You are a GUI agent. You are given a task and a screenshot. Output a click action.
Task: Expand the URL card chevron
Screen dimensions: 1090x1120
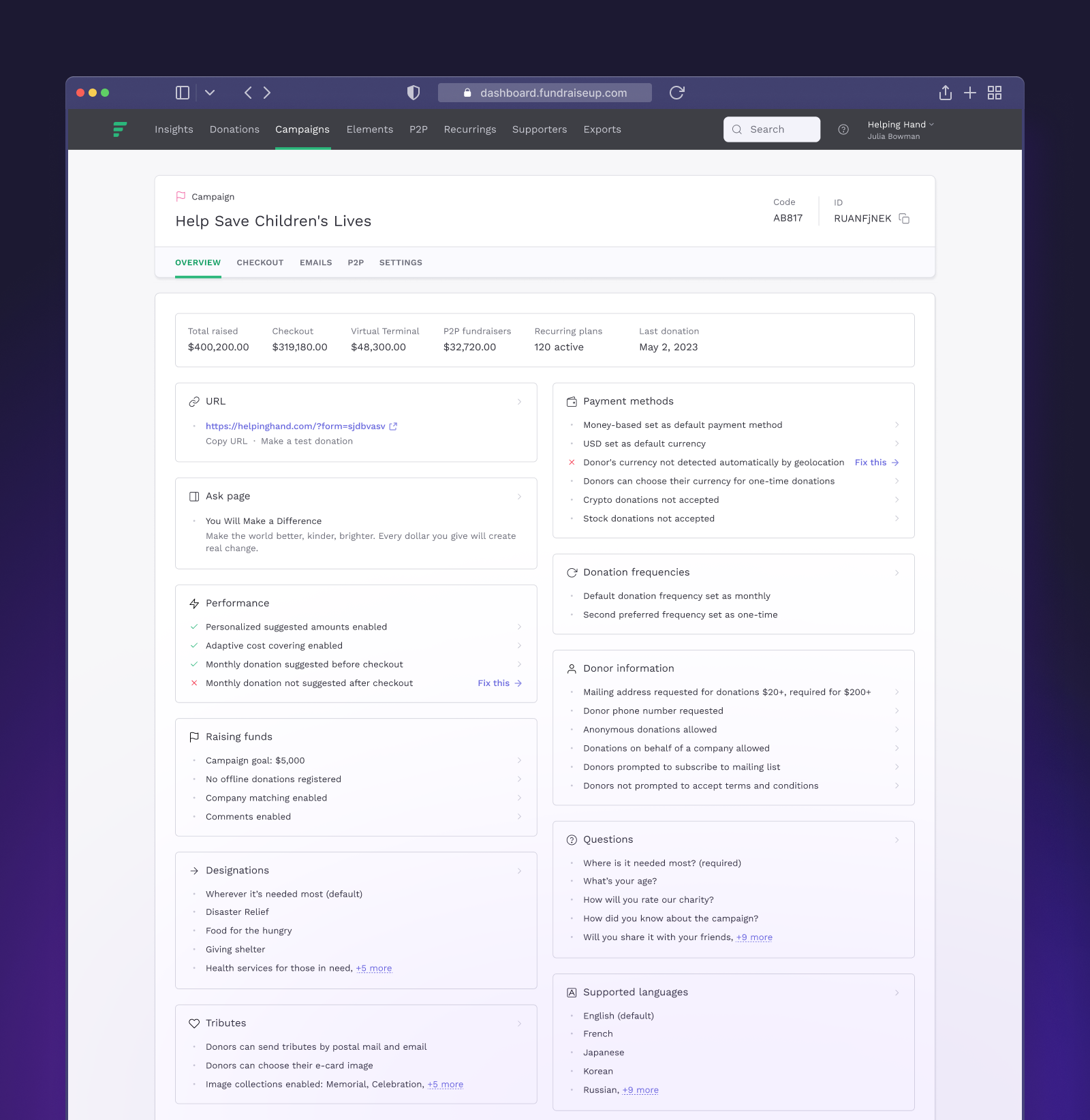pos(519,402)
